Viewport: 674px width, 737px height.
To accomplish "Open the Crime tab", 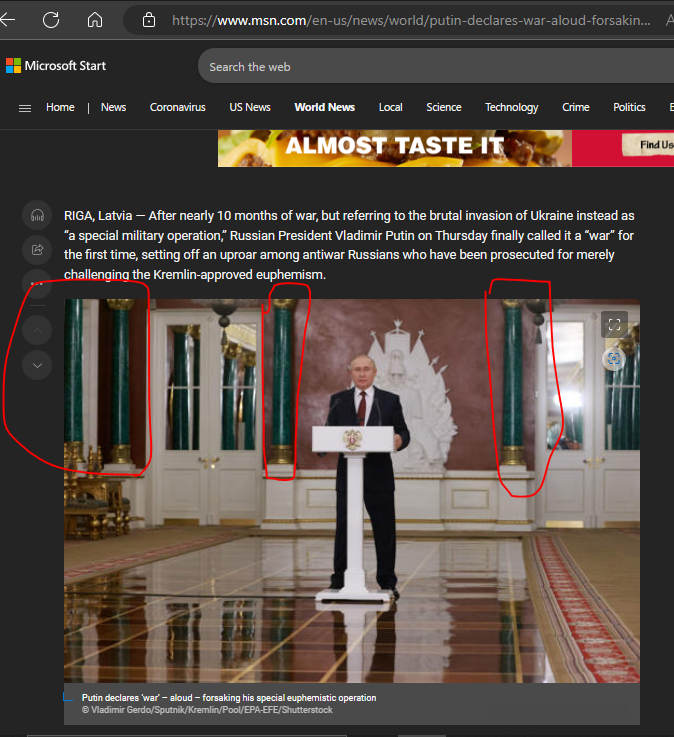I will (x=575, y=108).
